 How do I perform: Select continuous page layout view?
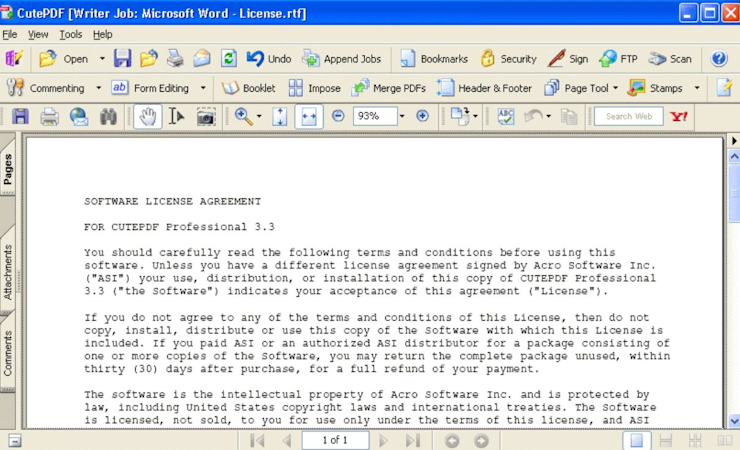pos(666,441)
